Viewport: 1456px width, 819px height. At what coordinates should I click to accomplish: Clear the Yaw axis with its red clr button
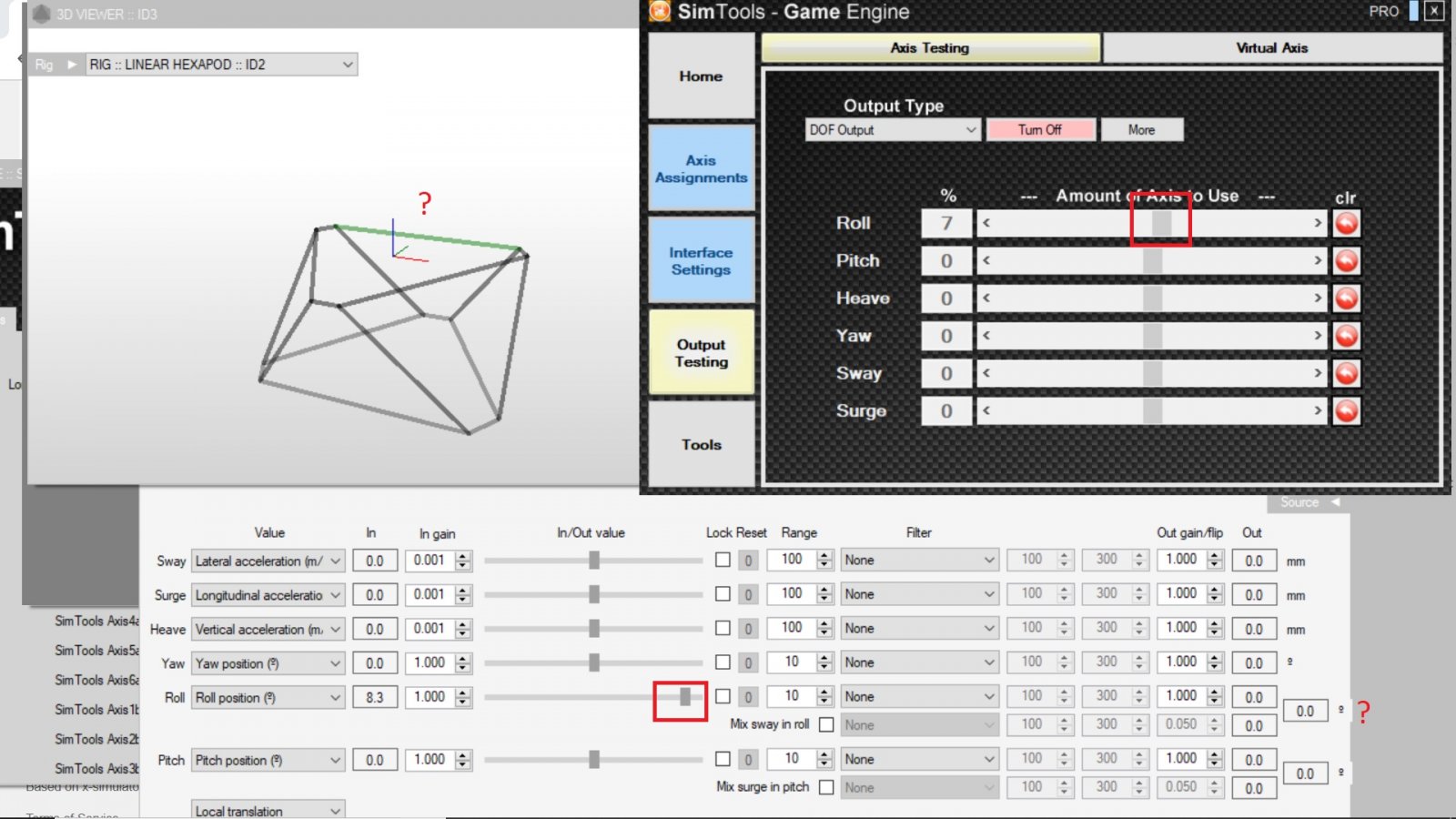coord(1346,336)
